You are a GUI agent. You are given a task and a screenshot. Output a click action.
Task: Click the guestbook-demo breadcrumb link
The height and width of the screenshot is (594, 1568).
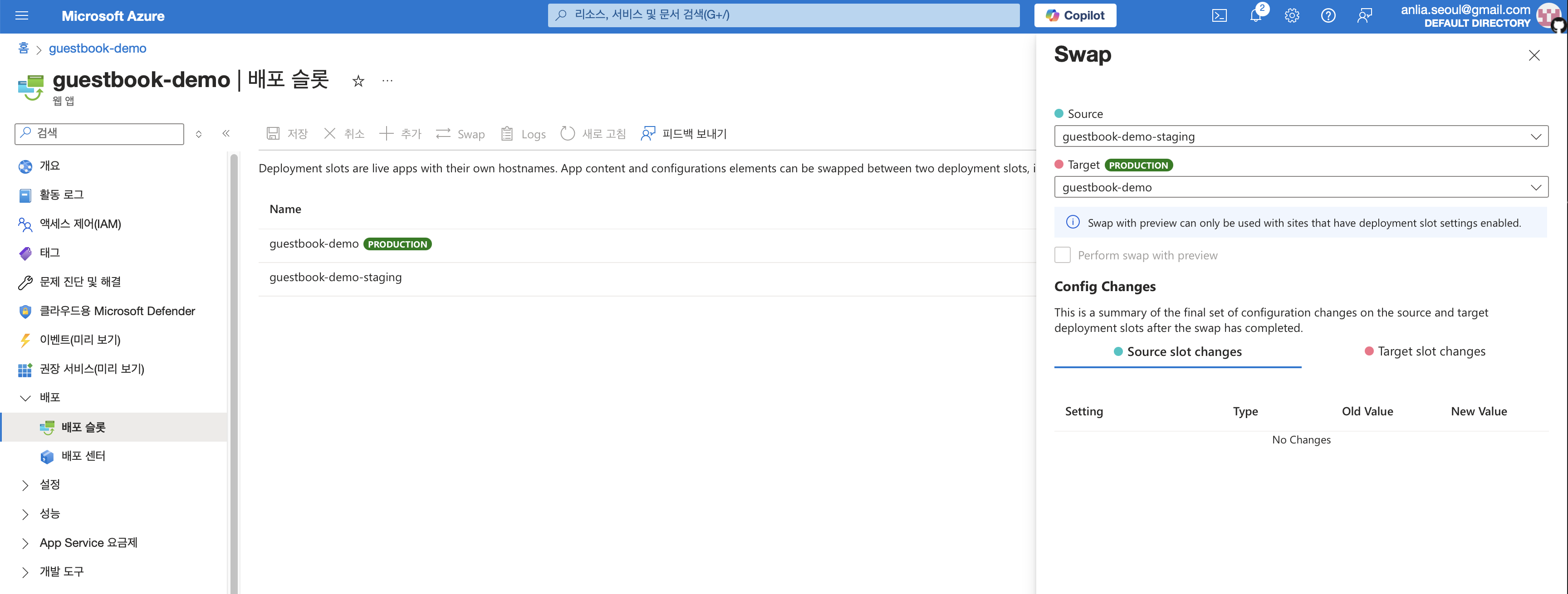pos(98,48)
